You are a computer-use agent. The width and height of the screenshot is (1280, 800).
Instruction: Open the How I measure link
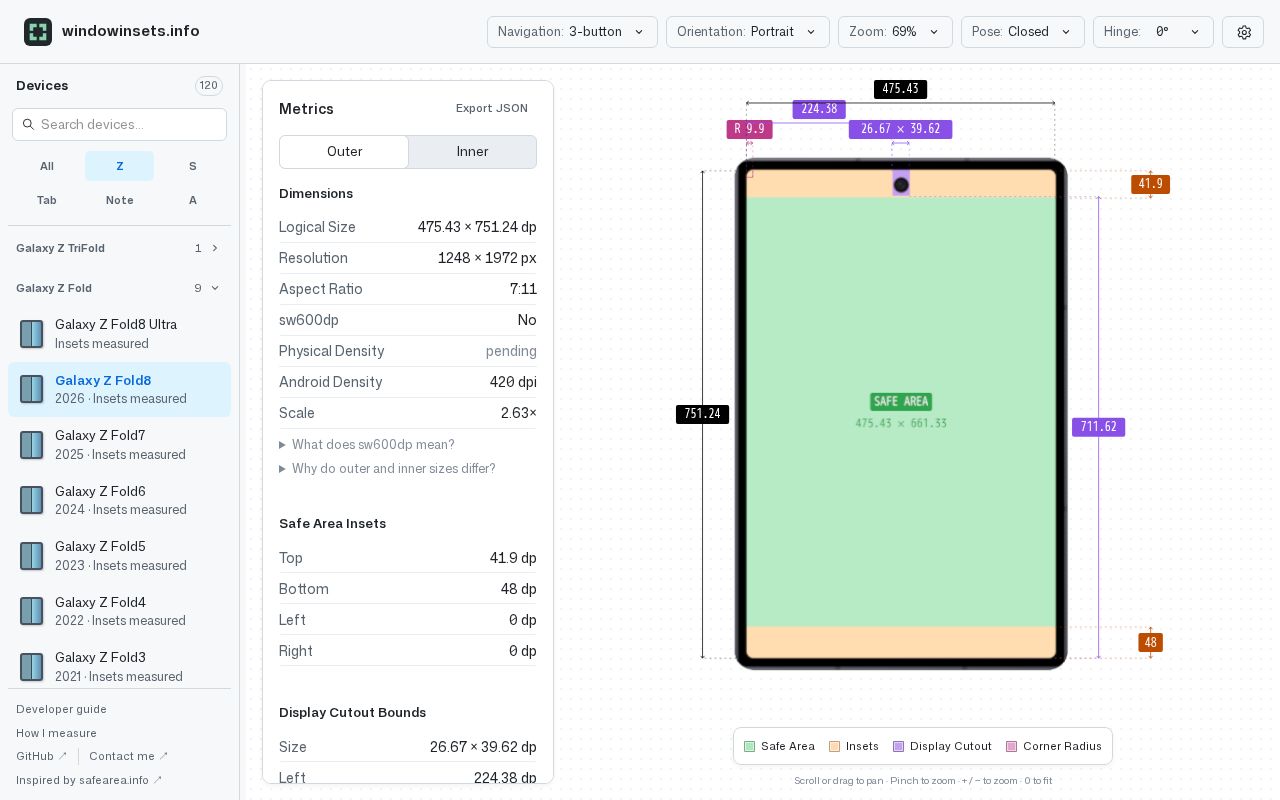(56, 733)
